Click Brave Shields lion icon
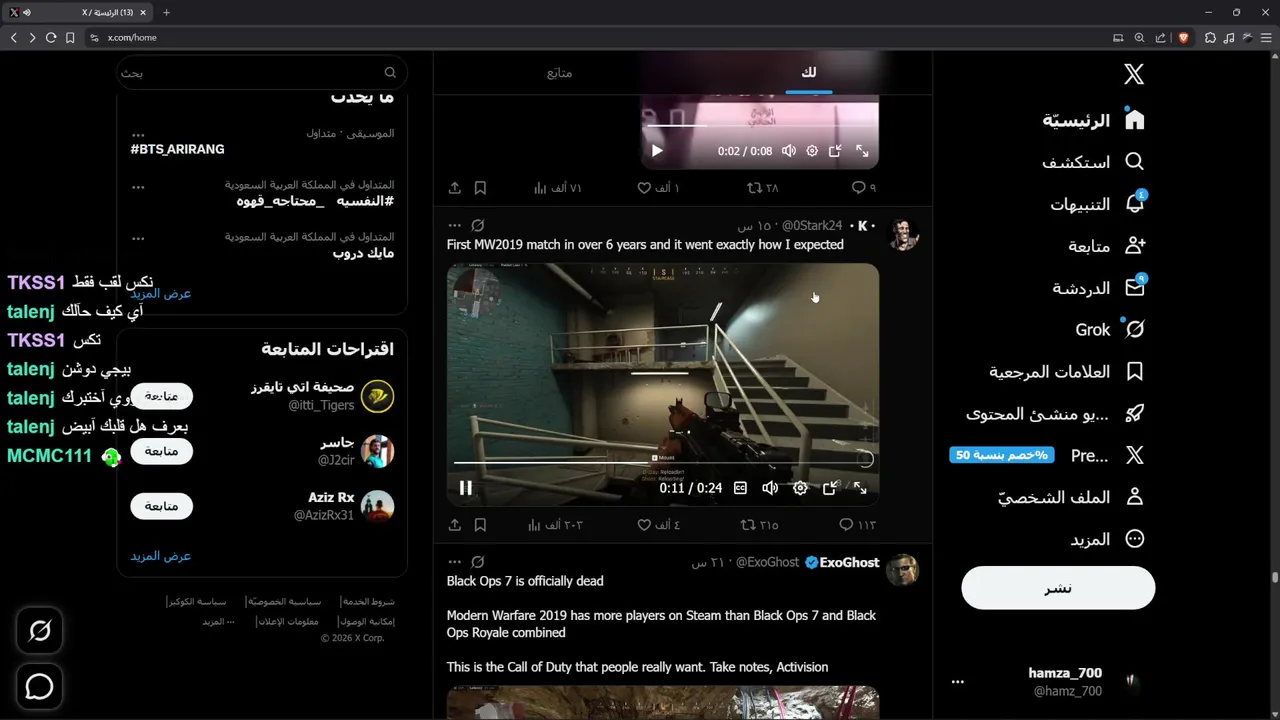 pos(1184,38)
